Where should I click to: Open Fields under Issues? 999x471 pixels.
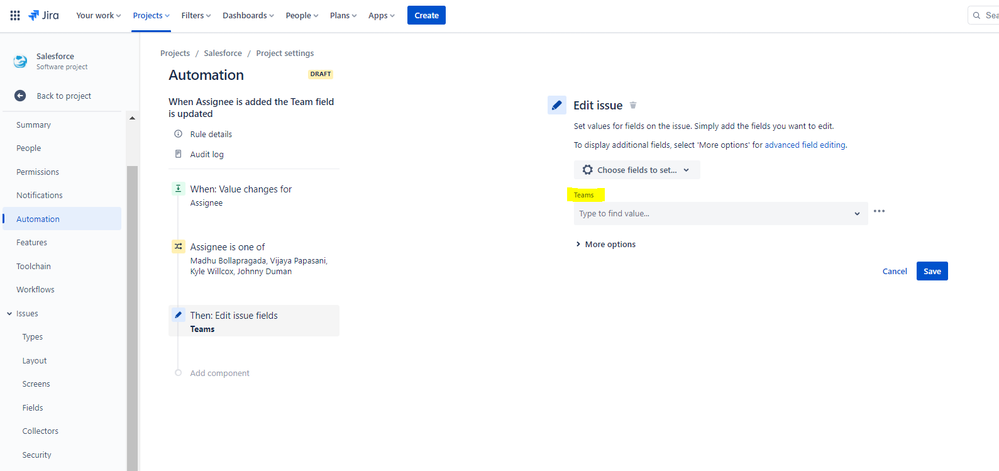click(x=32, y=407)
